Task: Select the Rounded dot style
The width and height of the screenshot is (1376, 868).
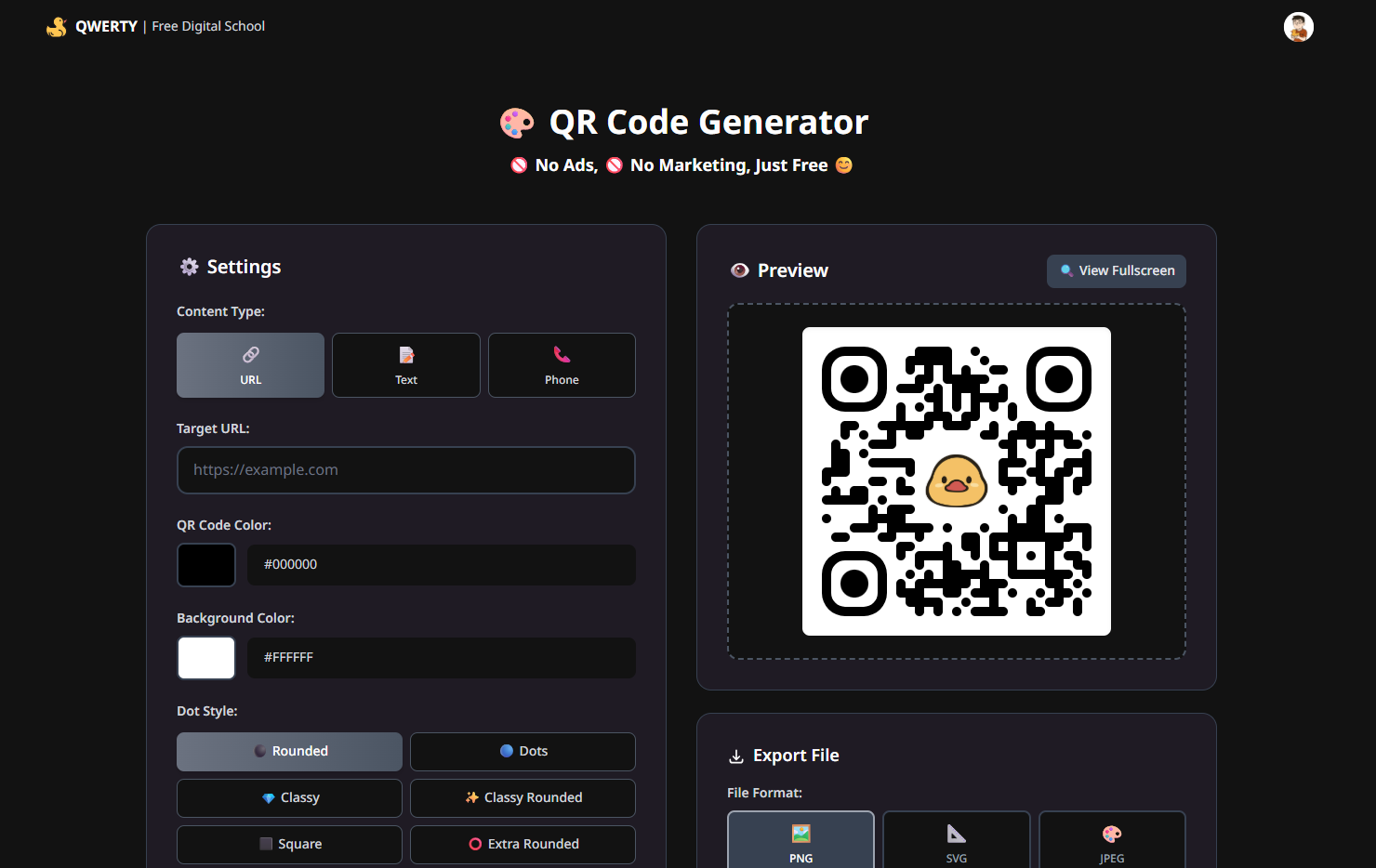Action: click(x=289, y=751)
